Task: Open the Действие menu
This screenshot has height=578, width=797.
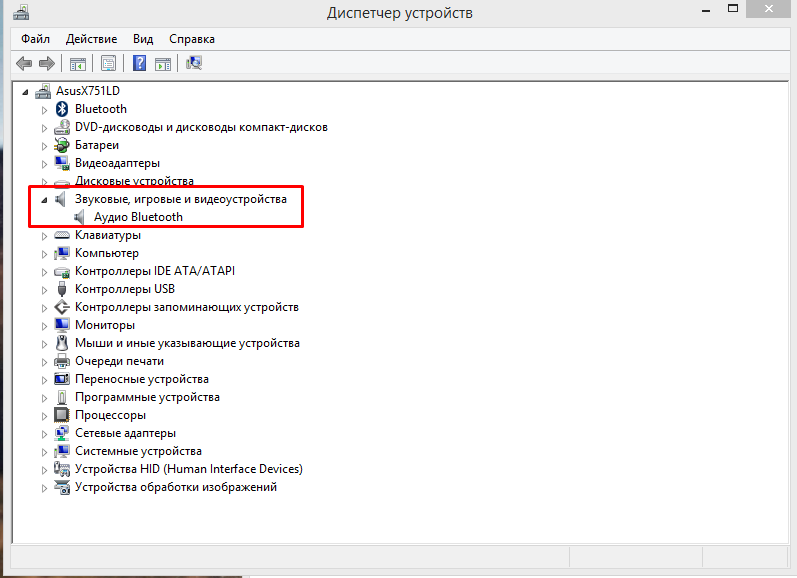Action: [x=91, y=39]
